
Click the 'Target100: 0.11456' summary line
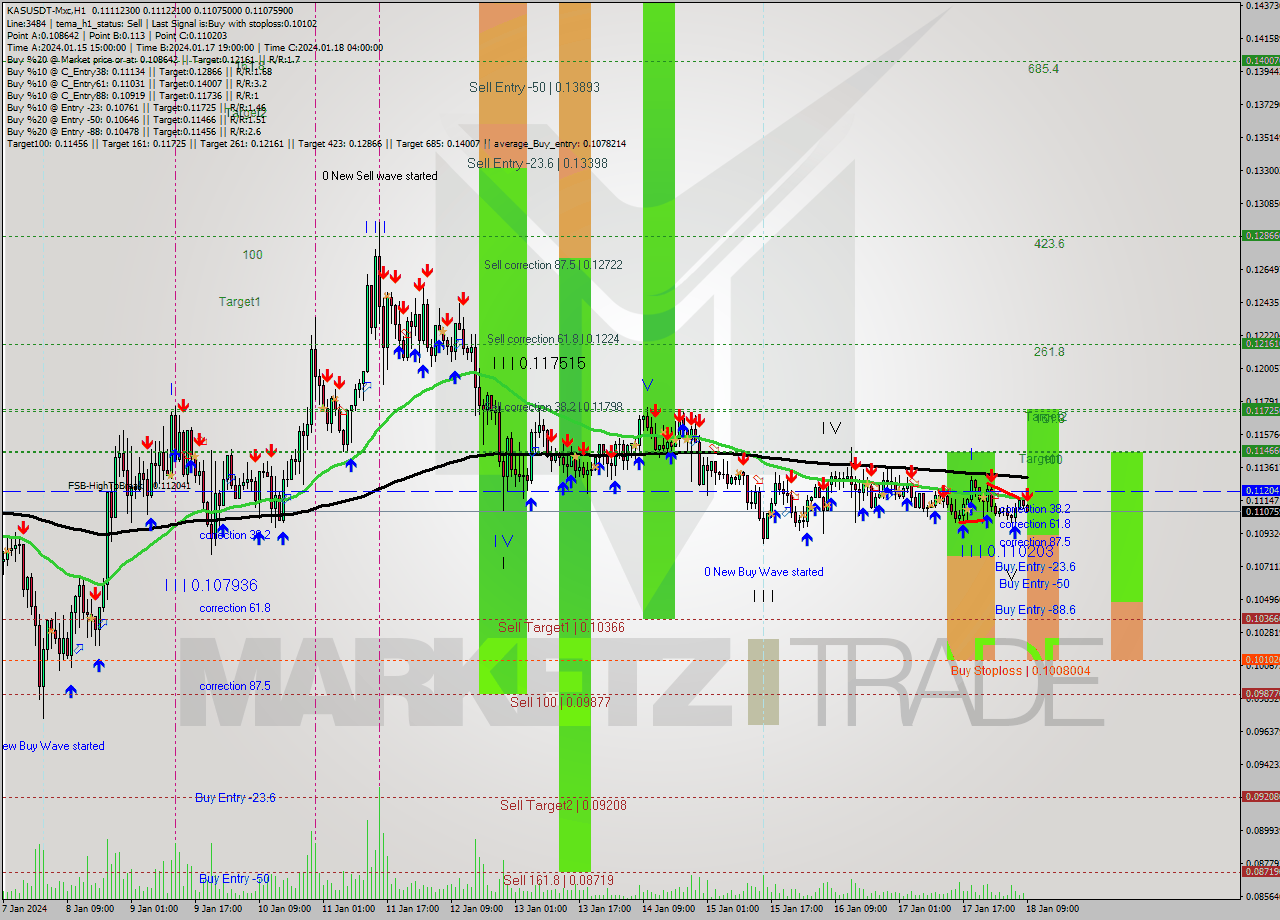pos(316,143)
